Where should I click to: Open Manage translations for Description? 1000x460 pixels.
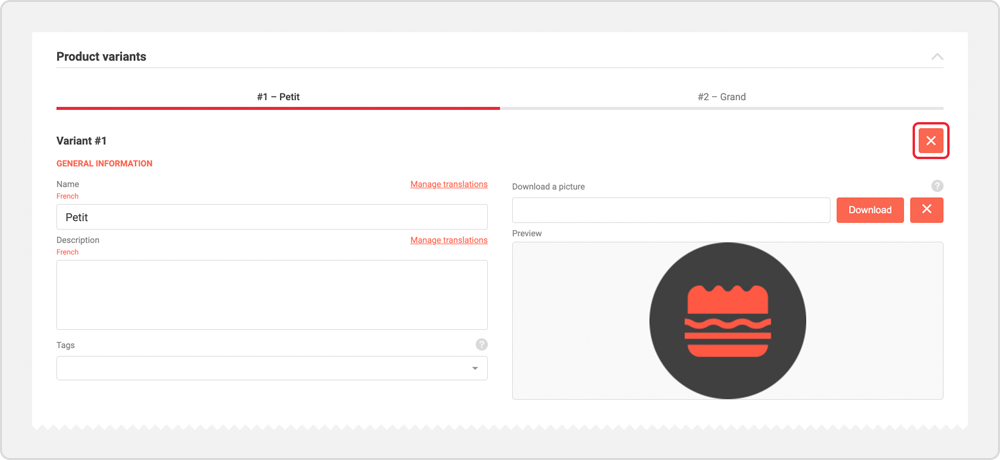coord(448,240)
